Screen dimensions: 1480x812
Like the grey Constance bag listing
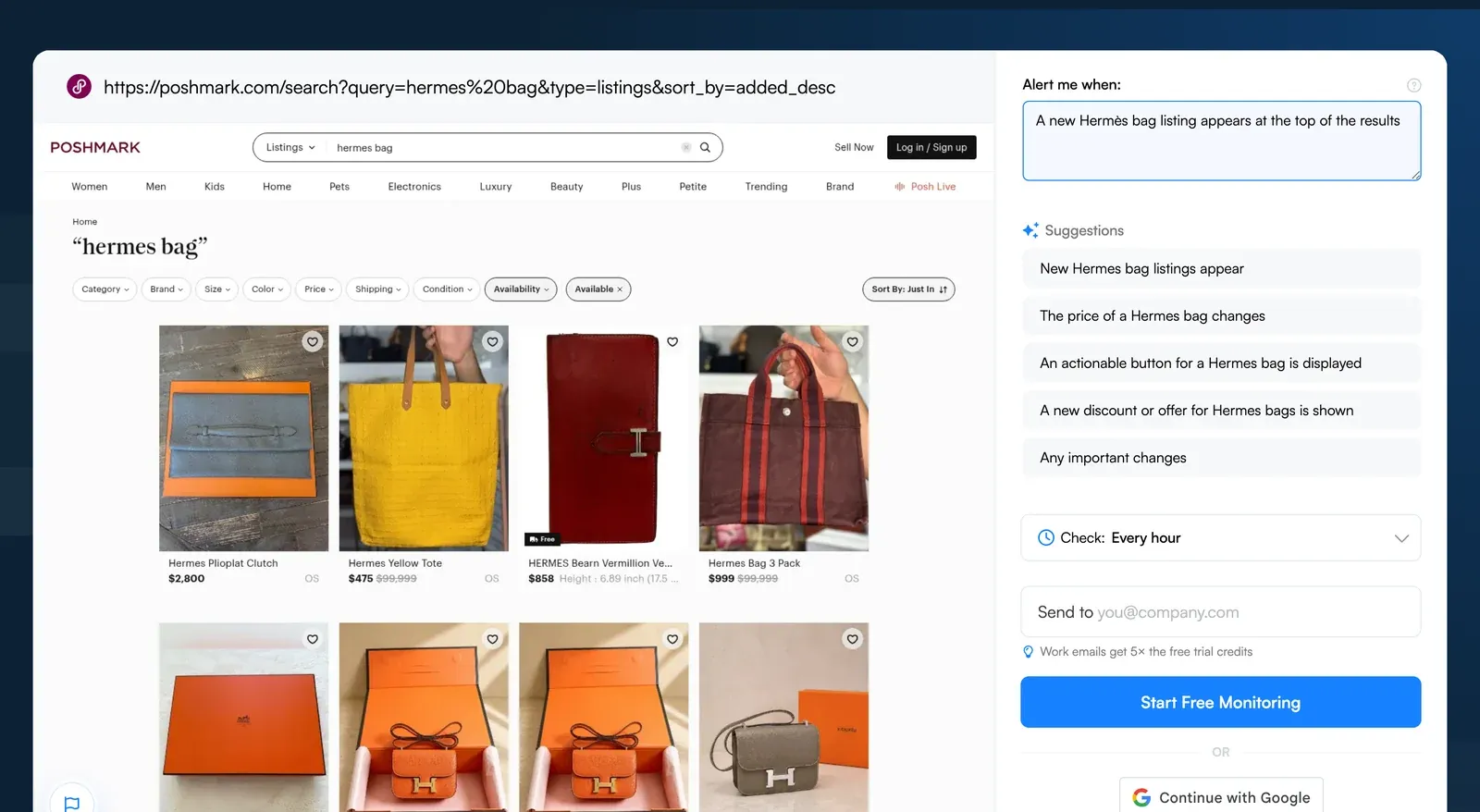(852, 639)
